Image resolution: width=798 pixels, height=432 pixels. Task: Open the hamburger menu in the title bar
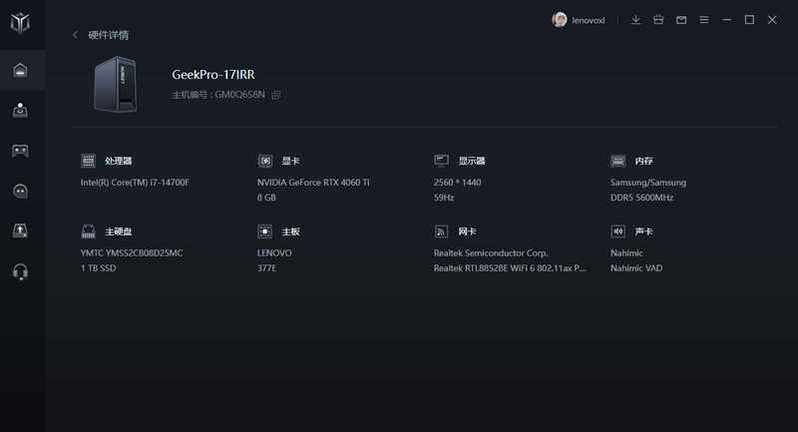click(704, 20)
